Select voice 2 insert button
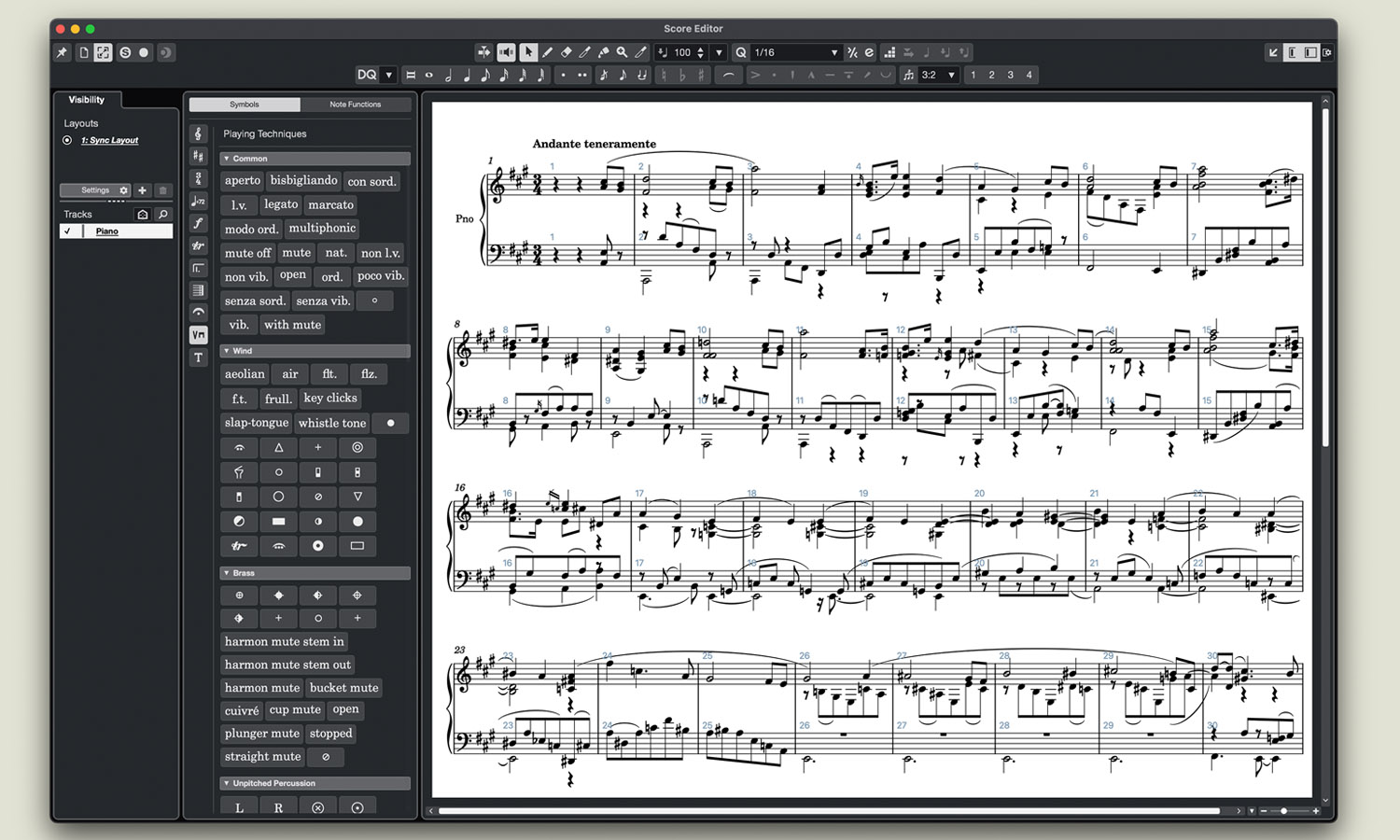The image size is (1400, 840). pyautogui.click(x=992, y=75)
